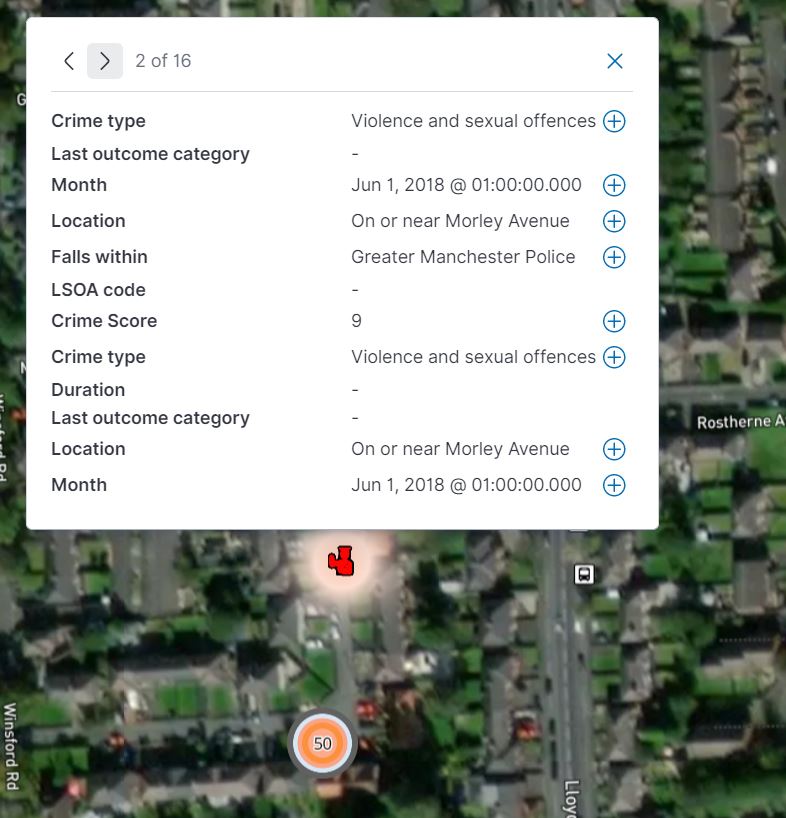
Task: Filter by first Location row's plus icon
Action: coord(614,221)
